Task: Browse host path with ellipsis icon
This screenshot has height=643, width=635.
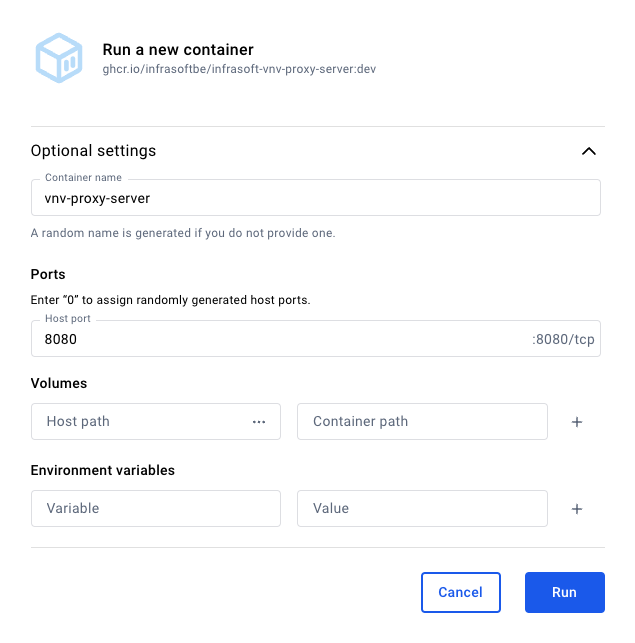Action: (259, 422)
